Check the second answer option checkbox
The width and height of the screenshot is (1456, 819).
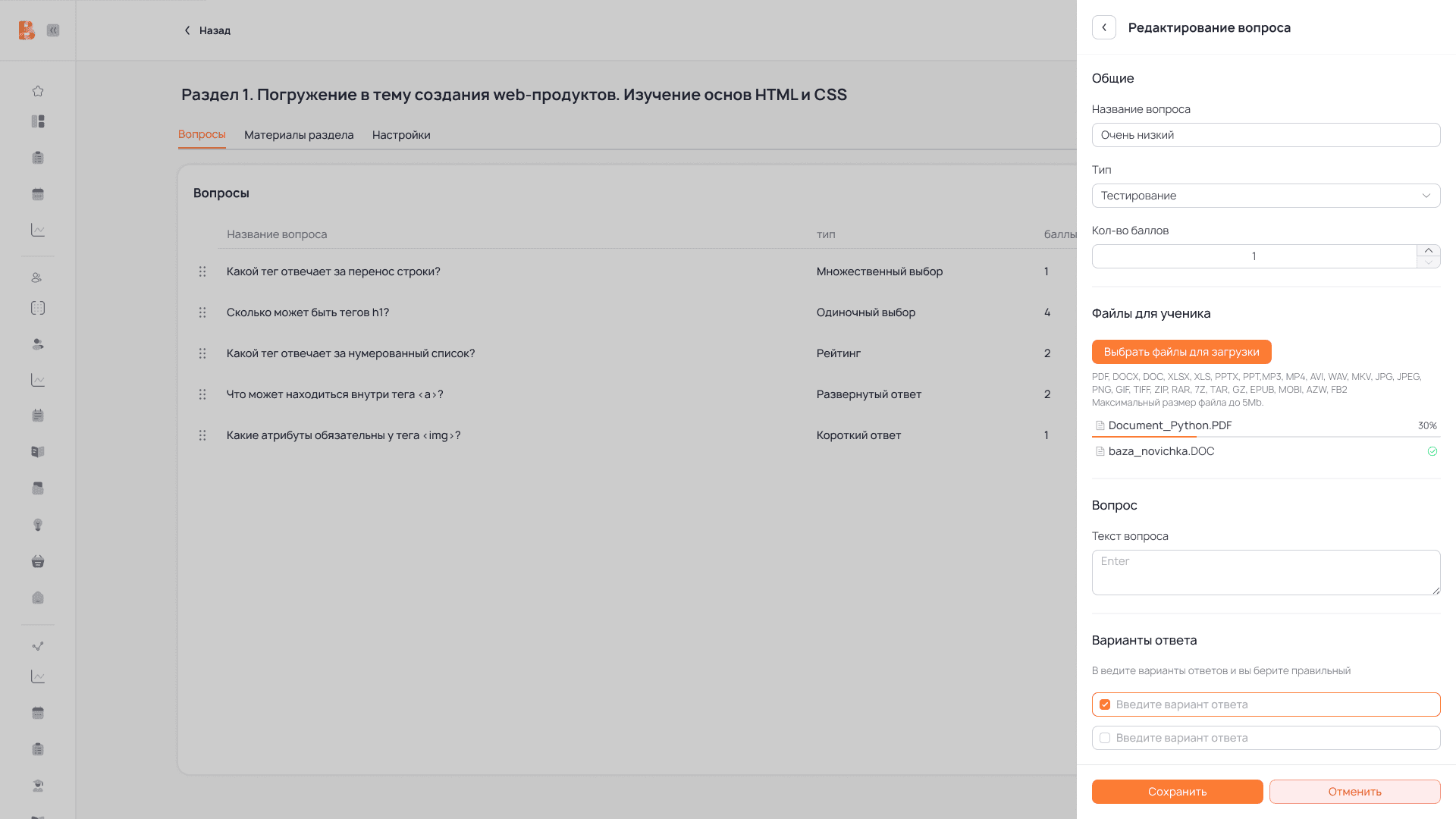click(x=1105, y=738)
